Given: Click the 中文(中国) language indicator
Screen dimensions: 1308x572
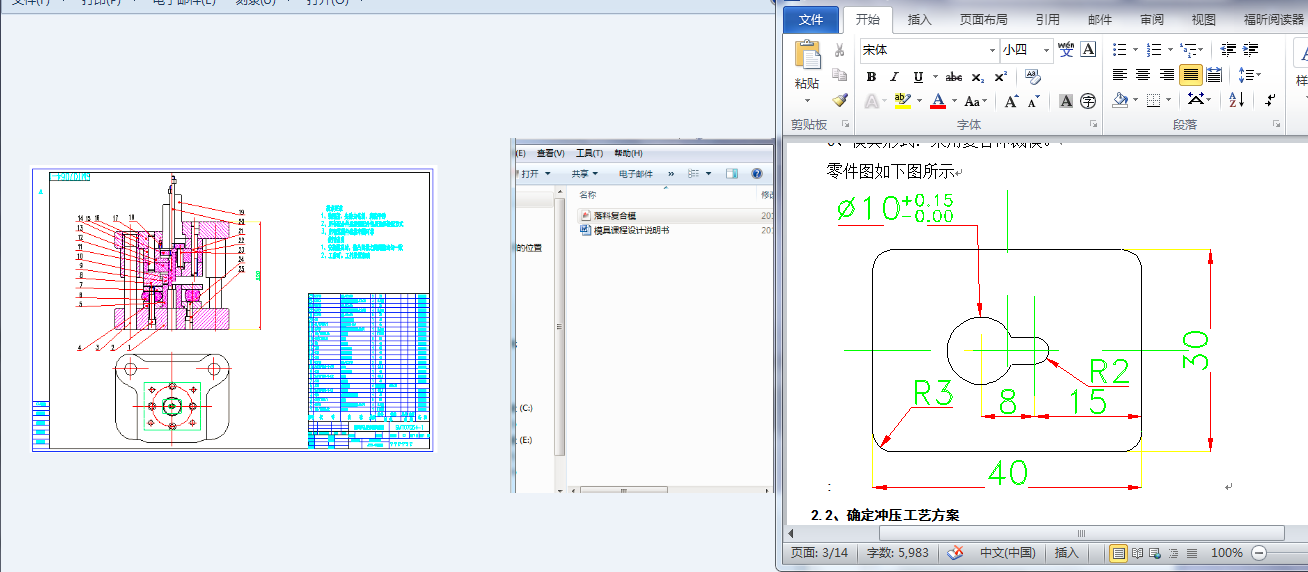Looking at the screenshot, I should coord(1007,553).
